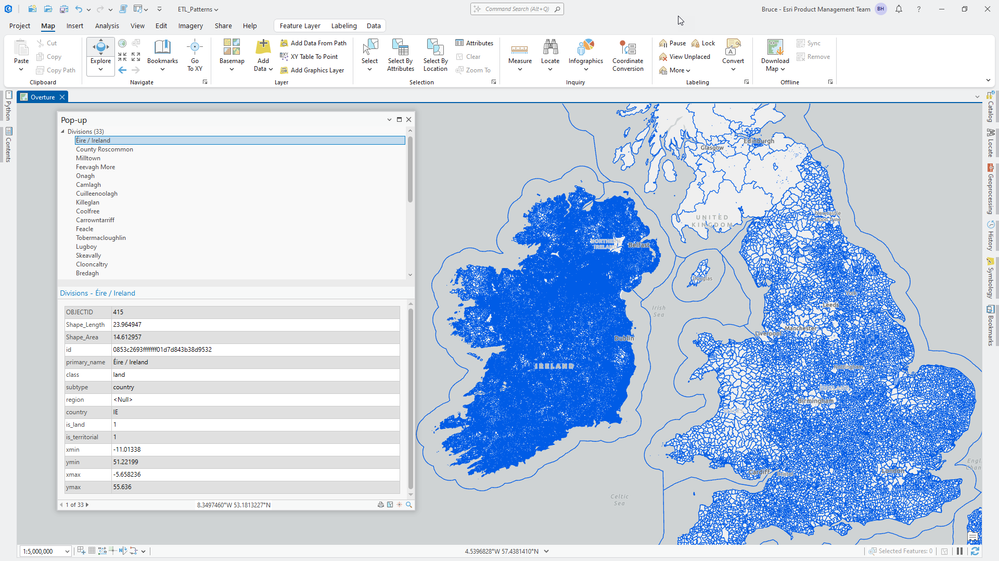Open Select By Attributes

click(400, 53)
